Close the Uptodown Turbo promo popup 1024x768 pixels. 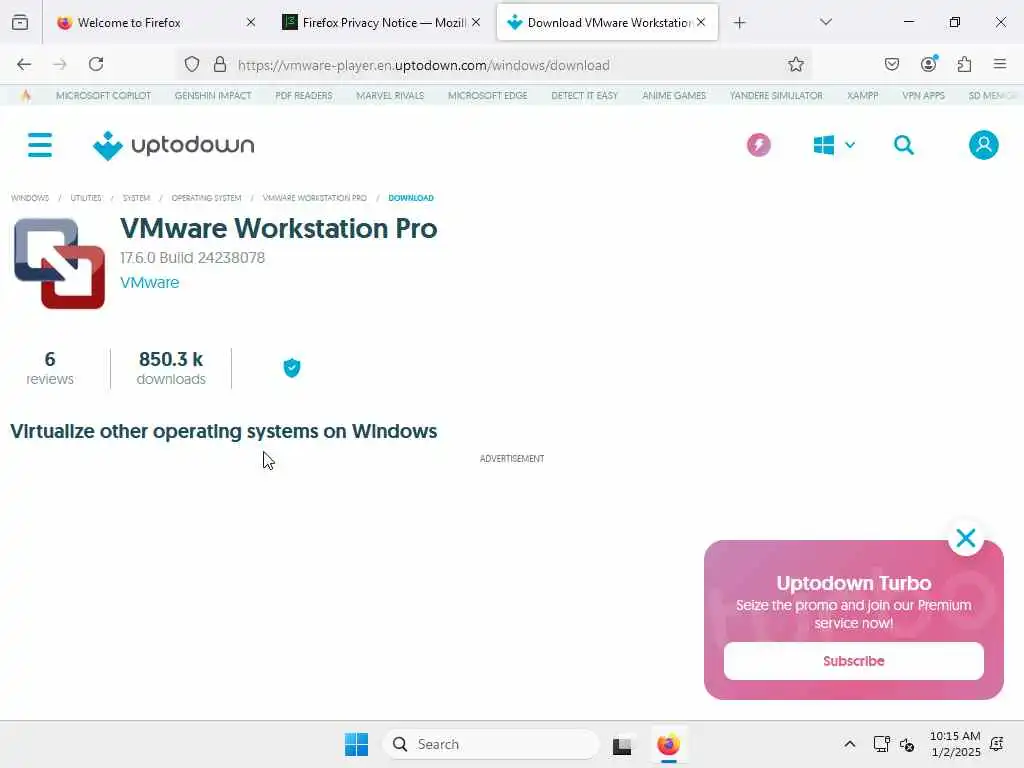coord(966,538)
